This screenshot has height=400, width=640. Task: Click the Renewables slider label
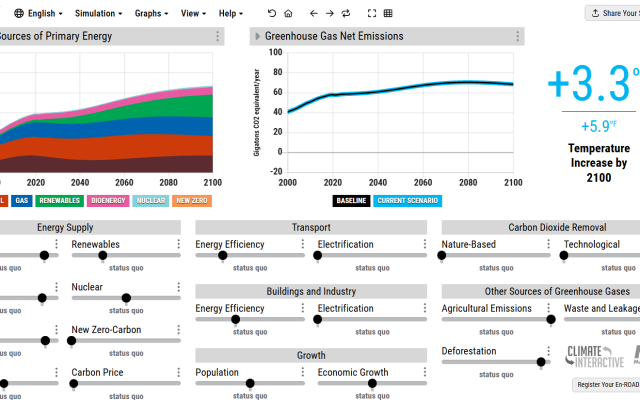point(96,244)
